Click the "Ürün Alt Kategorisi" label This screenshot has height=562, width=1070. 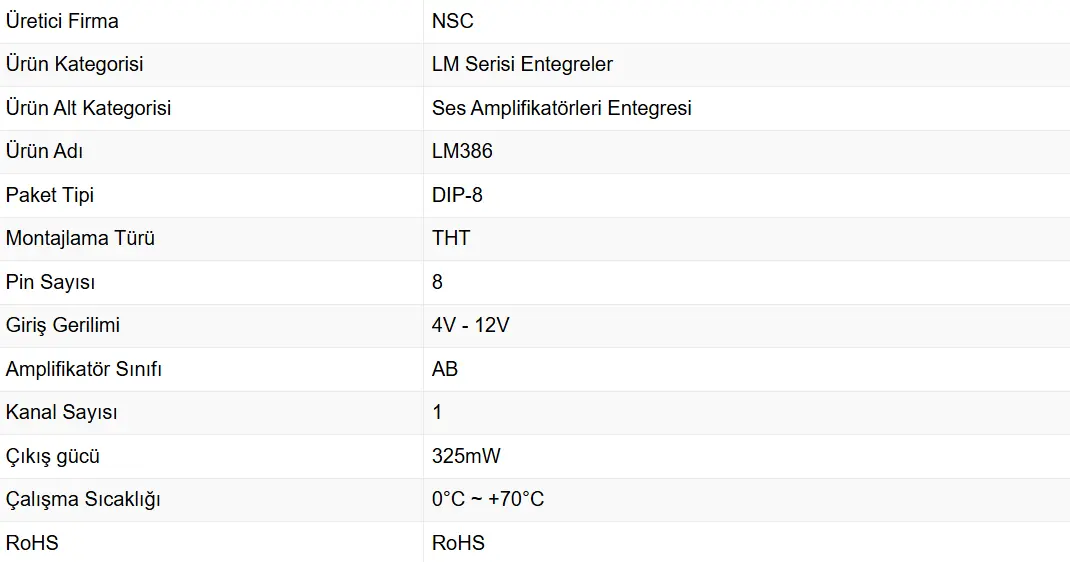88,108
